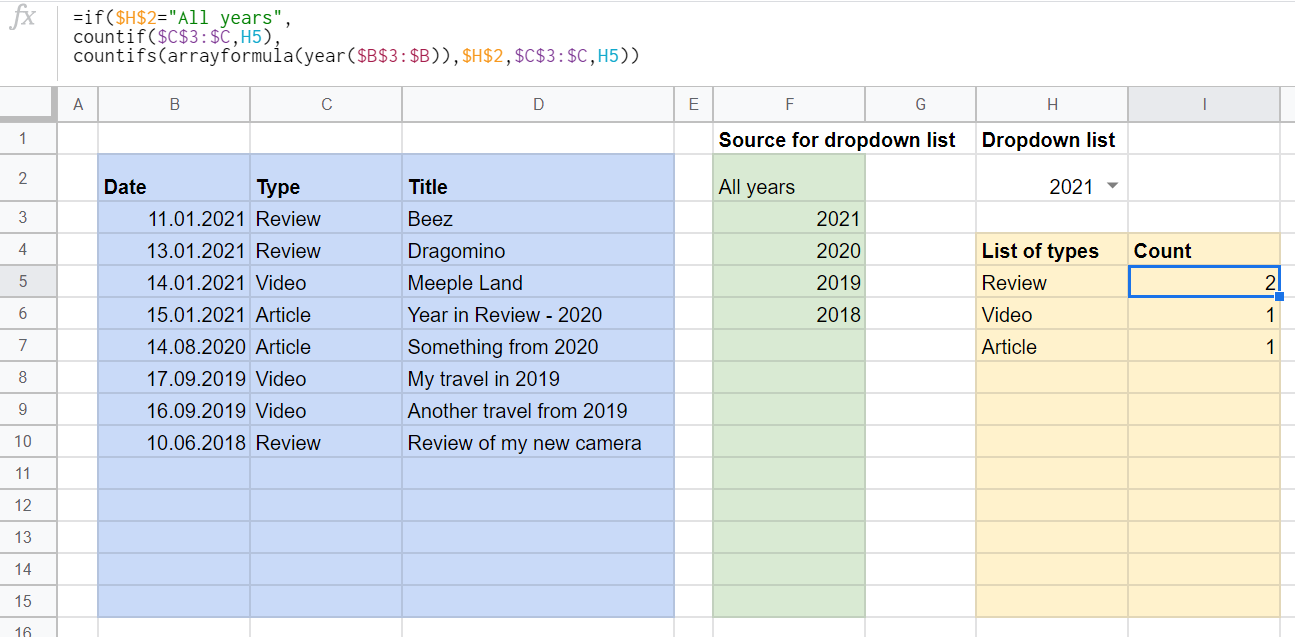Open the year dropdown arrow in H2
1295x637 pixels.
1112,186
